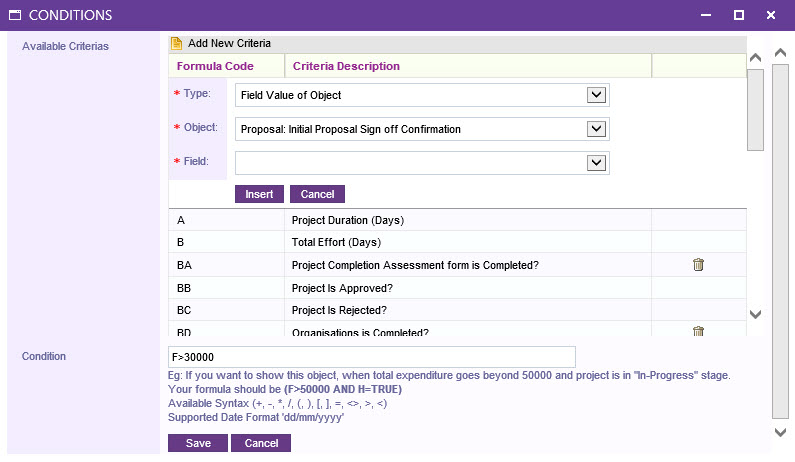Screen dimensions: 795x462
Task: Click the 'Available Criterias' label
Action: [65, 46]
